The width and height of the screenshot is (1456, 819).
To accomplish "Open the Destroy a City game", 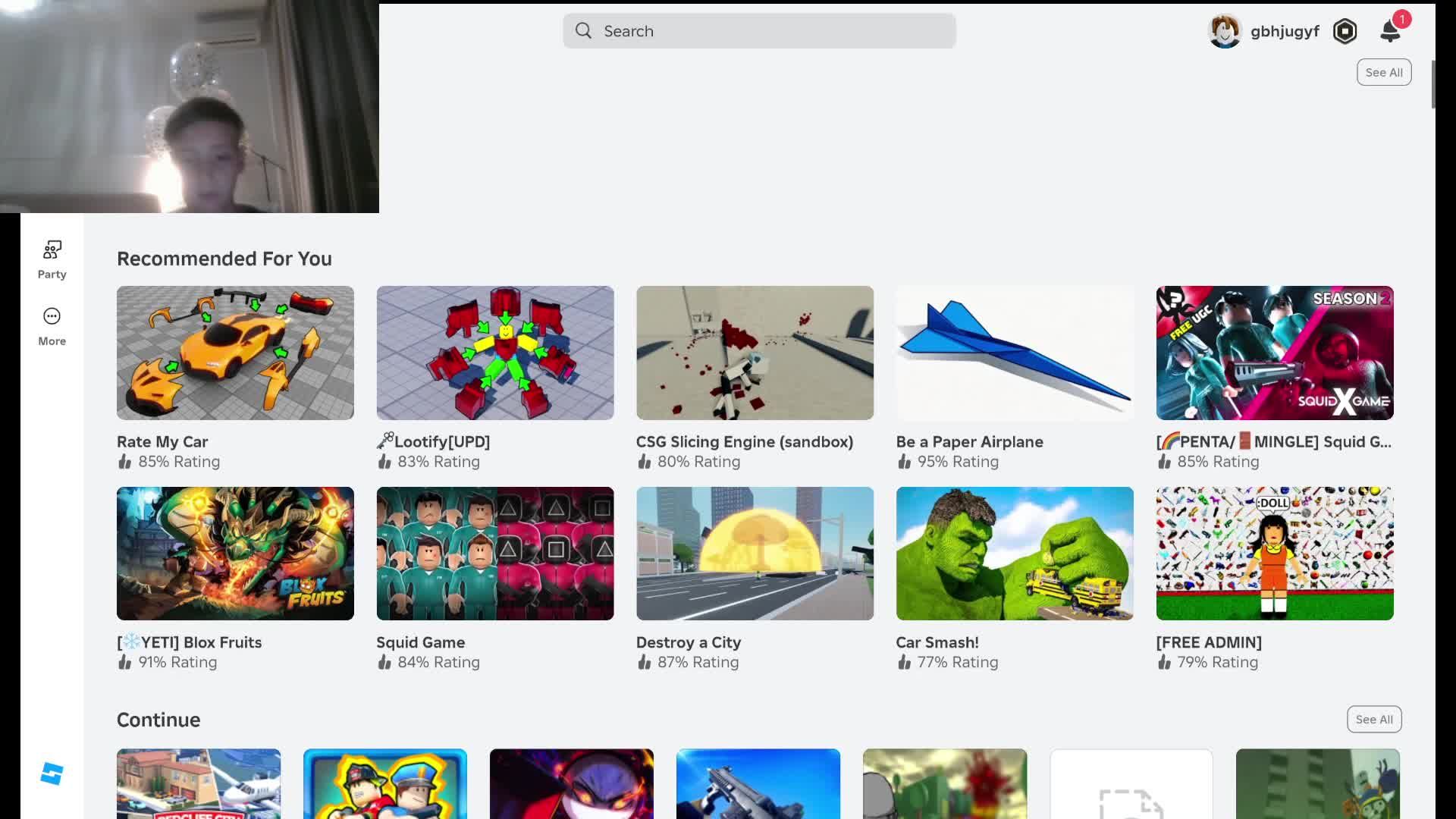I will [755, 554].
